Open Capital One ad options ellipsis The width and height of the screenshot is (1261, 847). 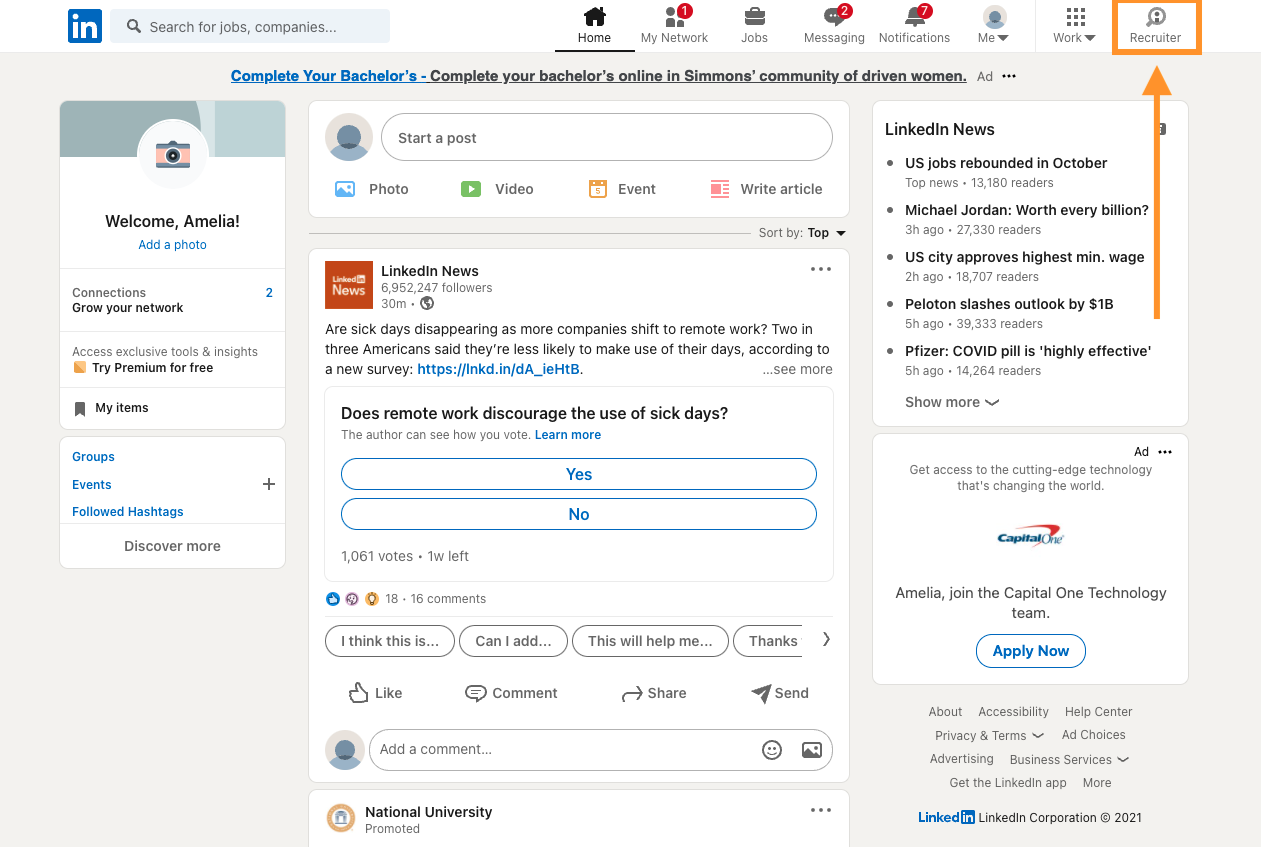[x=1164, y=452]
